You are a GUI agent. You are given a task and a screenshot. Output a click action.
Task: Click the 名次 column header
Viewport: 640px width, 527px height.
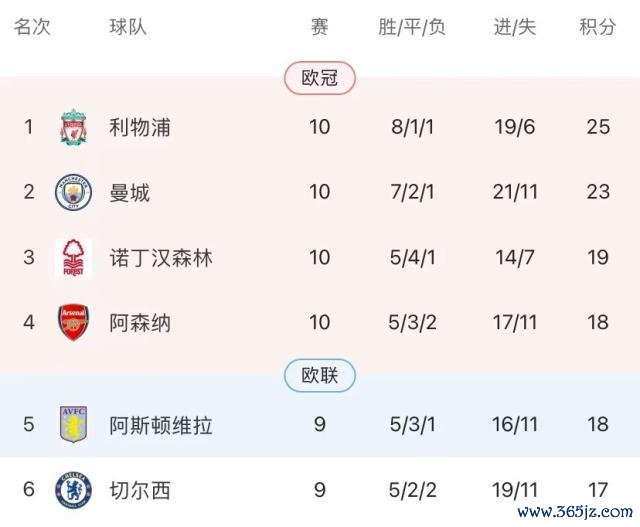click(x=32, y=27)
